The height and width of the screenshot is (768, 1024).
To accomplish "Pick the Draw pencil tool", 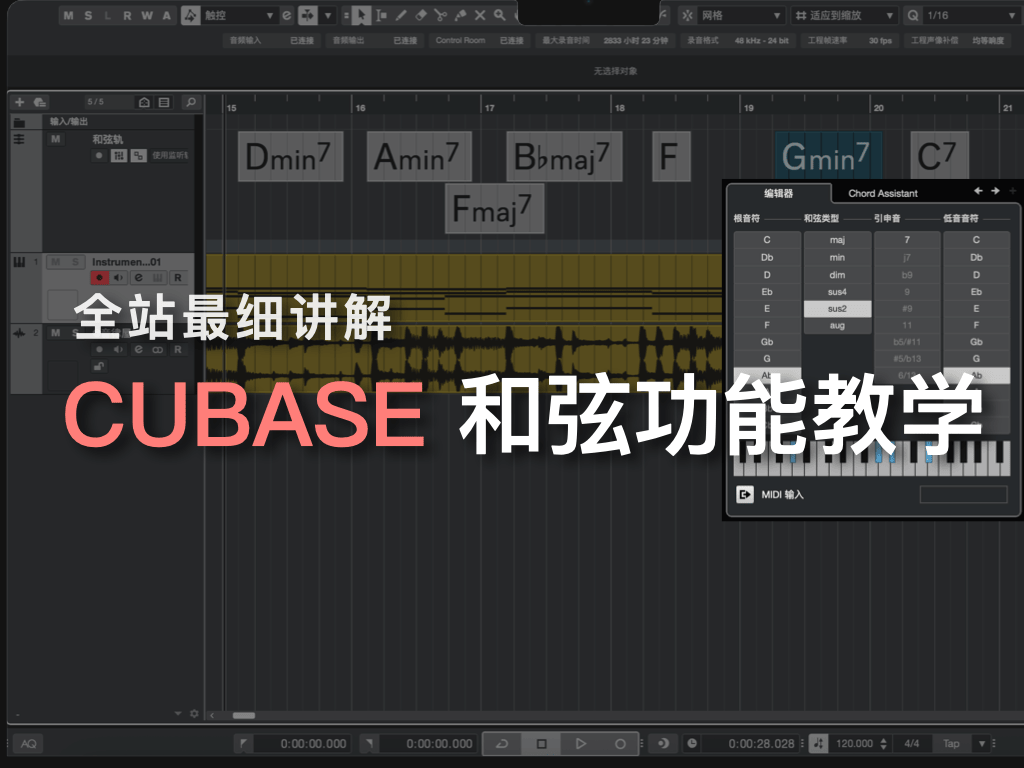I will pyautogui.click(x=401, y=16).
